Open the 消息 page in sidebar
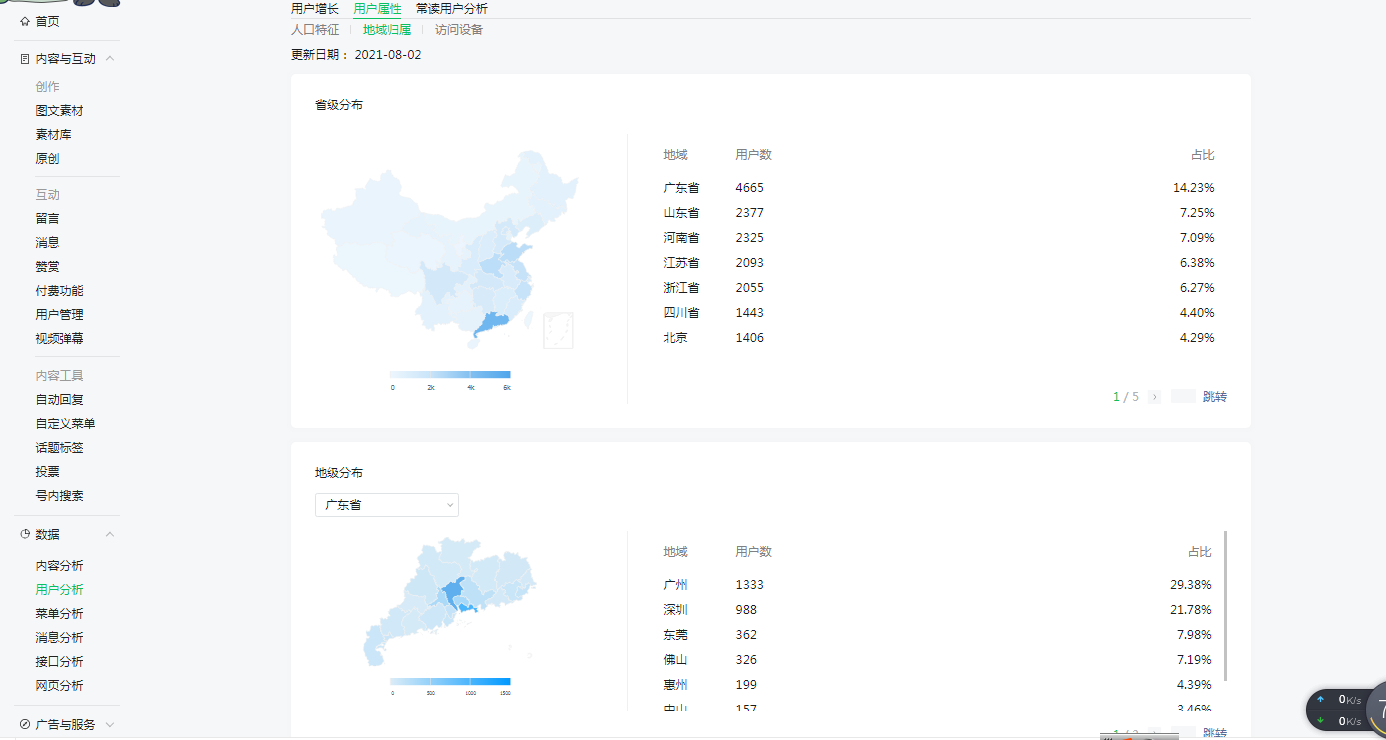Viewport: 1386px width, 740px height. pyautogui.click(x=47, y=242)
